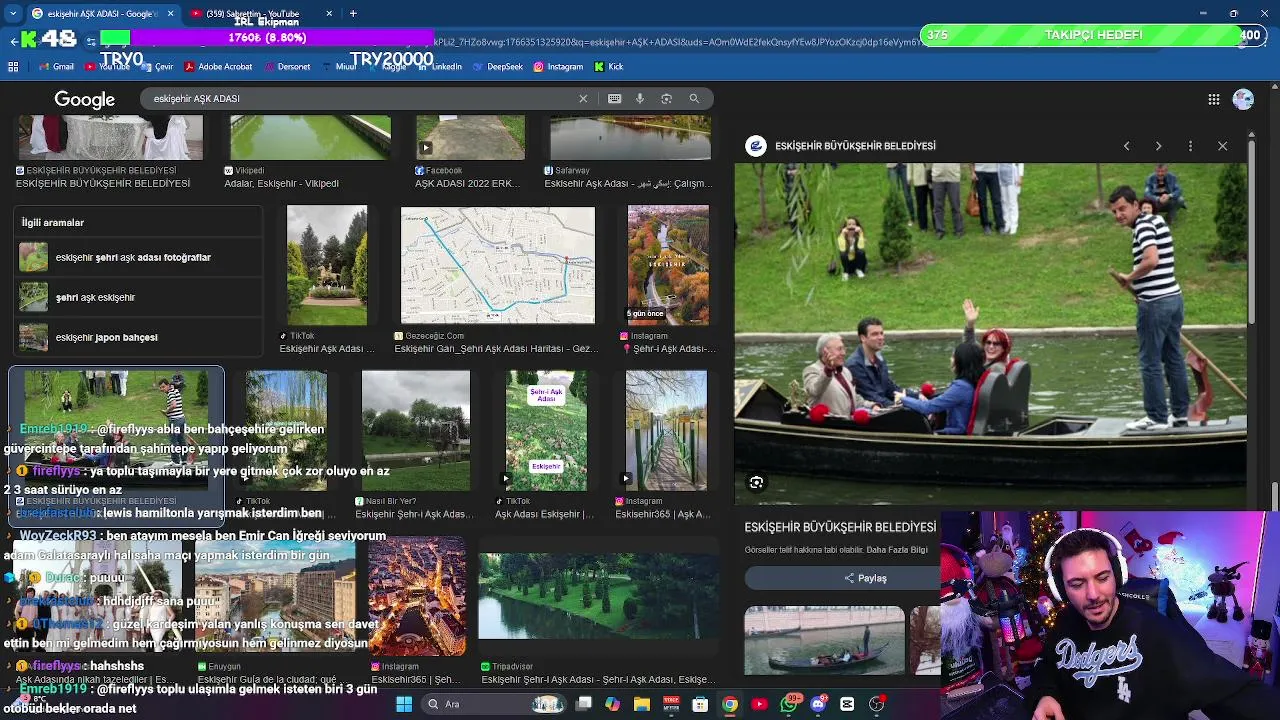
Task: Open the Adobe Acrobat bookmark
Action: coord(217,66)
